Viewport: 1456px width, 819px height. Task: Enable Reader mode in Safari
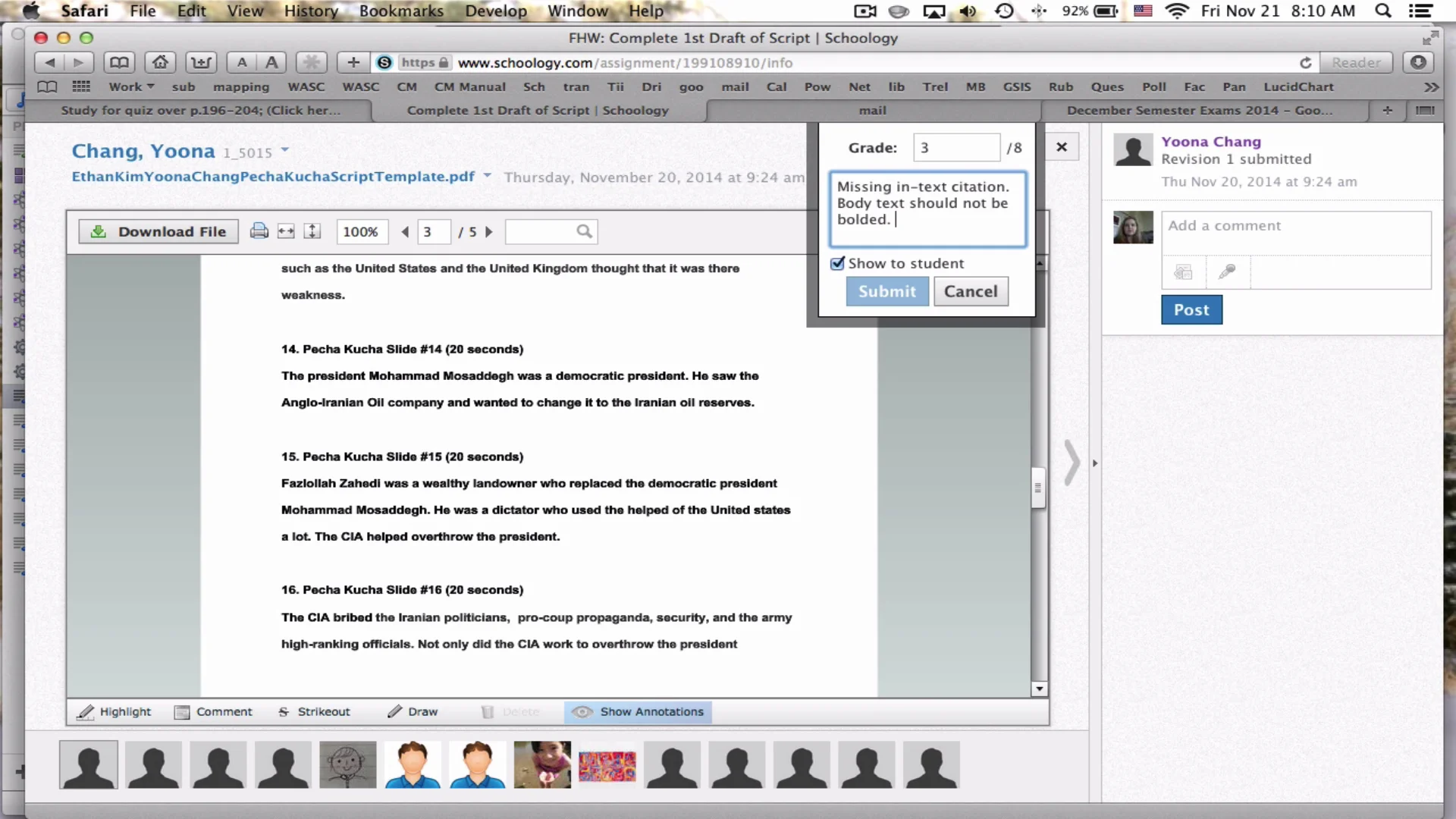(1356, 62)
